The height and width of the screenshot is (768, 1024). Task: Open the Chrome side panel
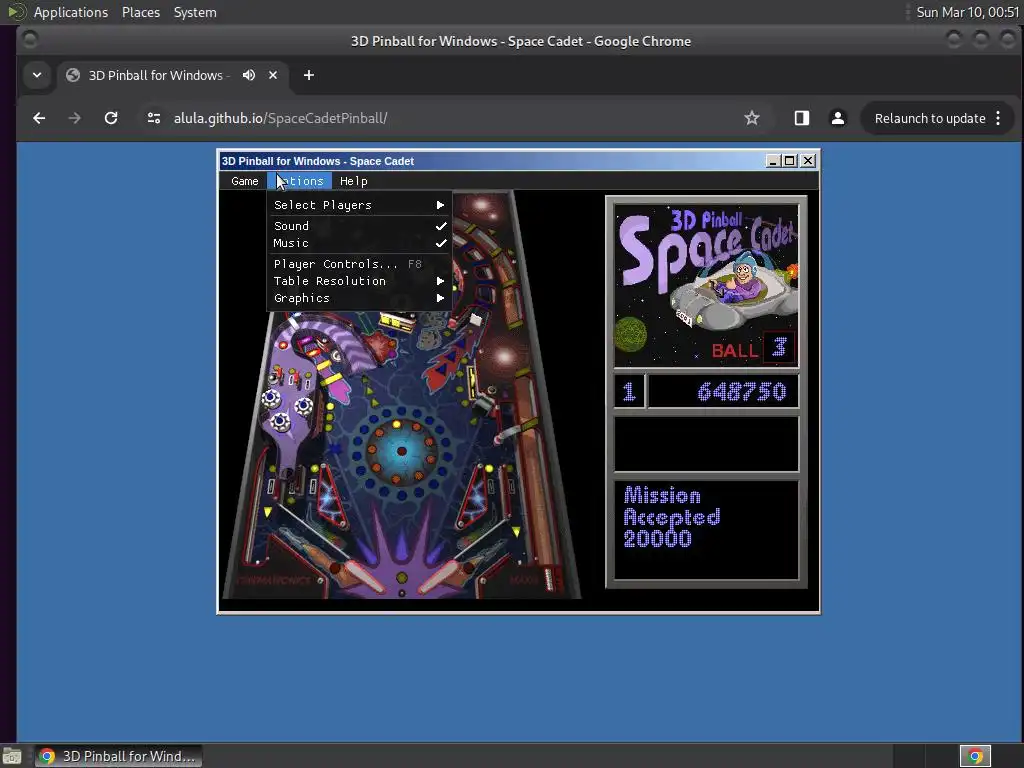pyautogui.click(x=801, y=118)
